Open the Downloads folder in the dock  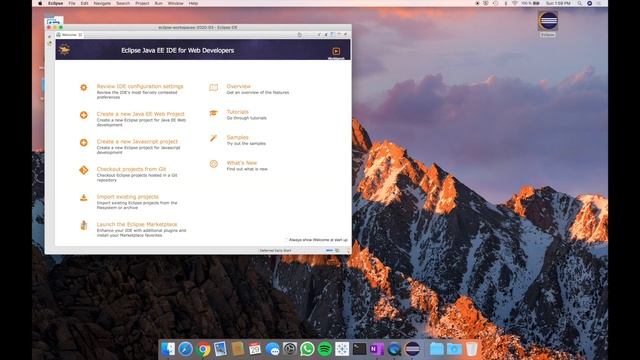pos(454,349)
